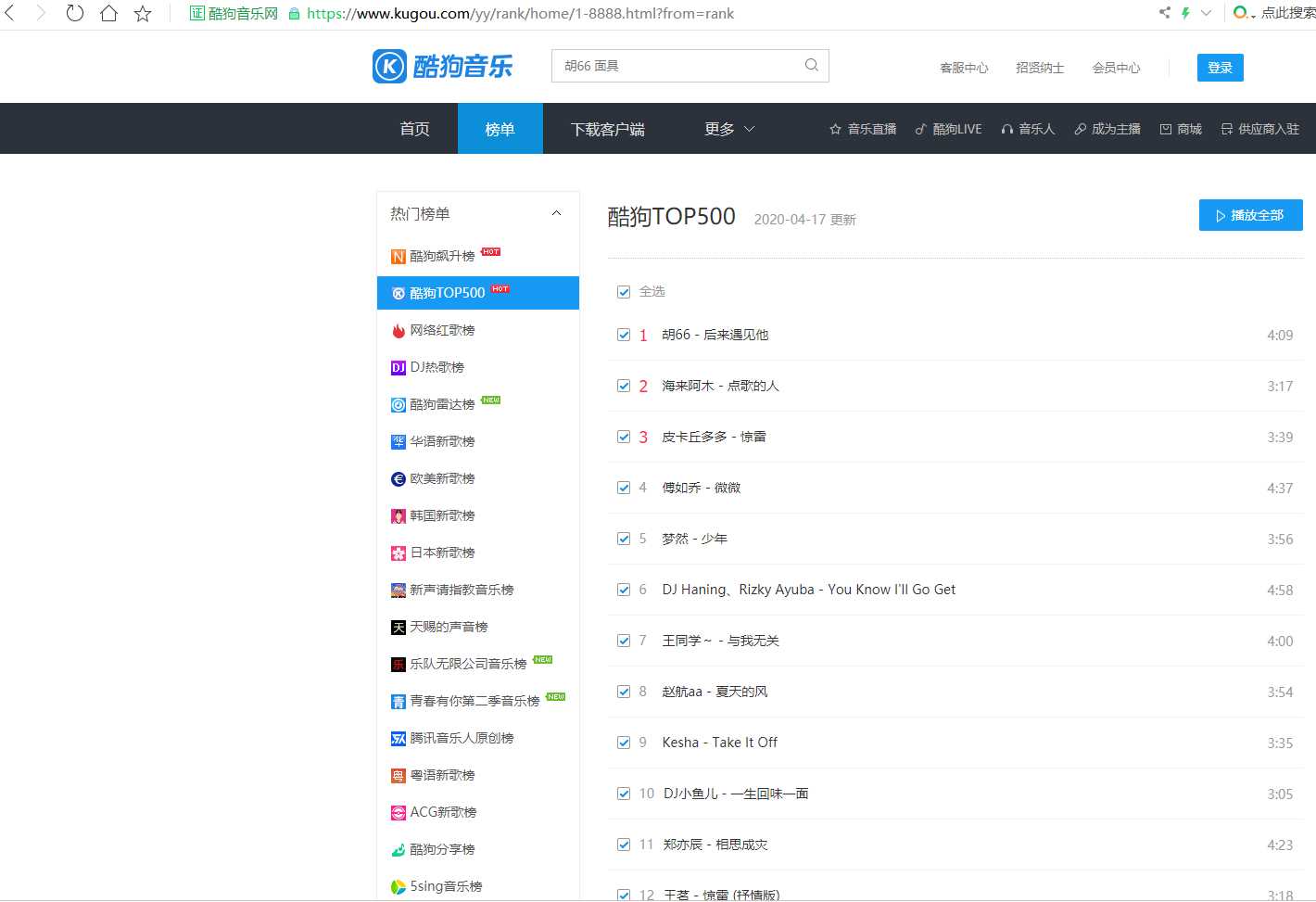1316x902 pixels.
Task: Toggle the 全选 select-all checkbox
Action: tap(624, 292)
